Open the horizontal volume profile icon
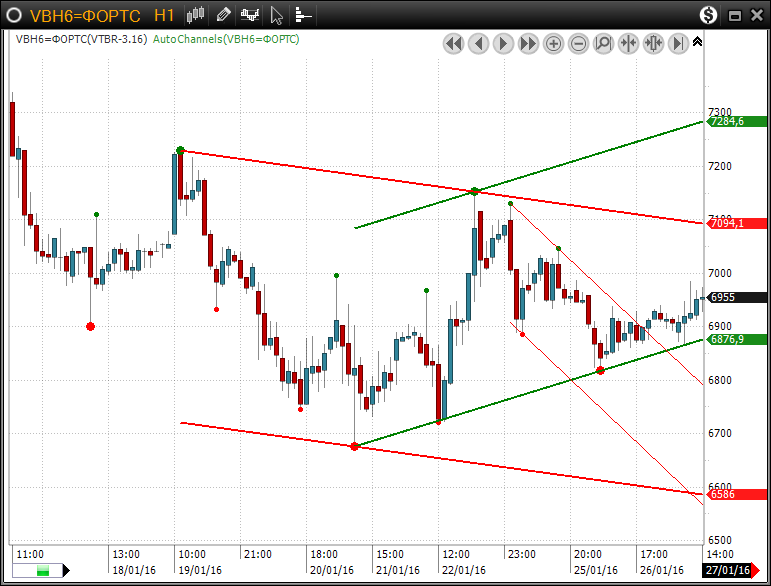 pos(303,15)
